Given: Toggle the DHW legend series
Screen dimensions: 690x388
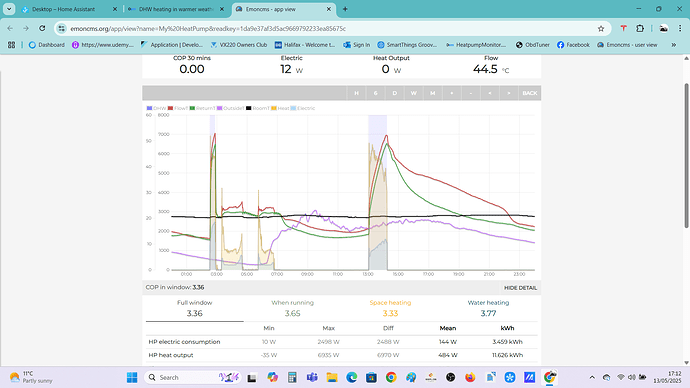Looking at the screenshot, I should click(156, 108).
